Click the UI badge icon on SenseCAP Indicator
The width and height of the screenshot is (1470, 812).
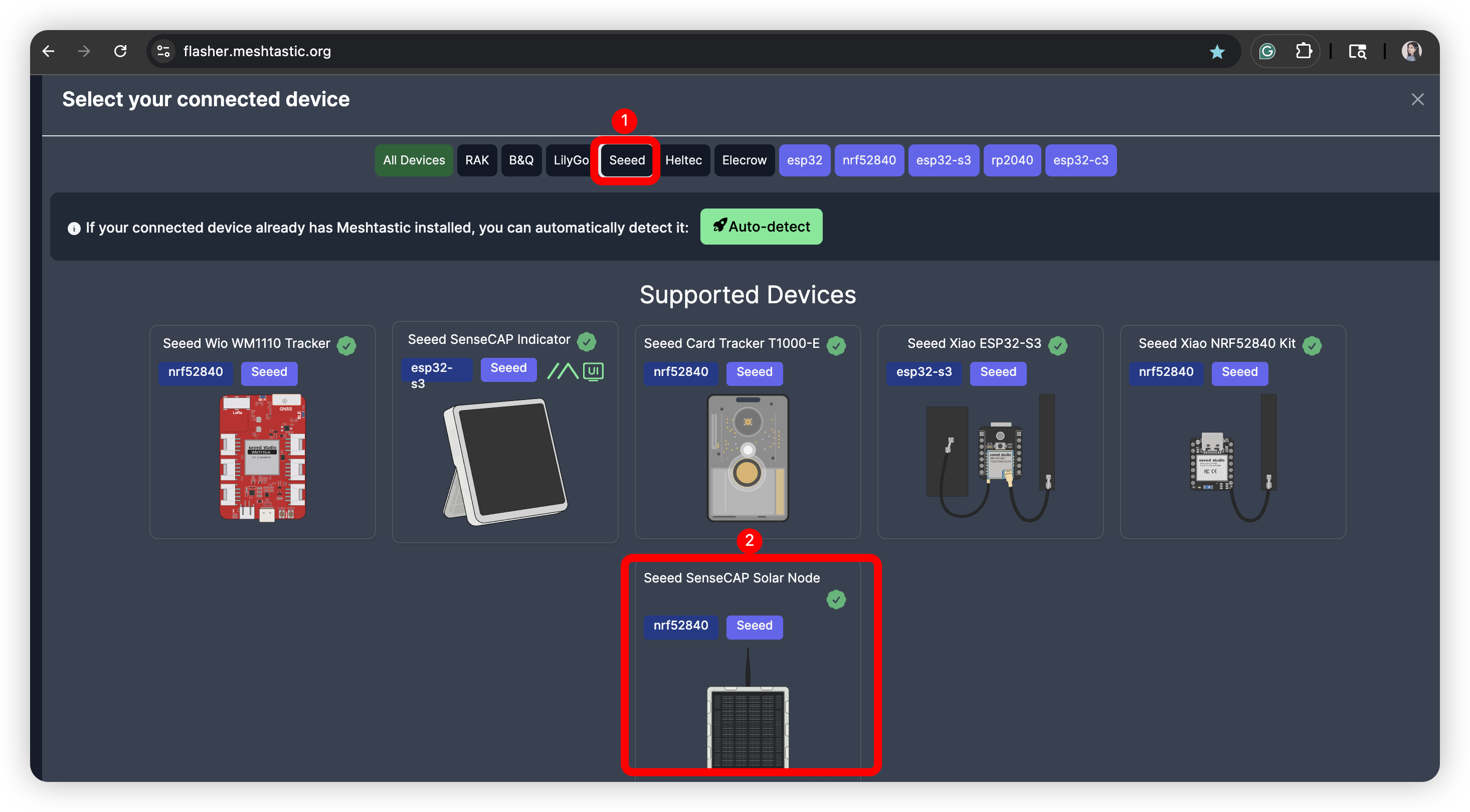click(593, 371)
